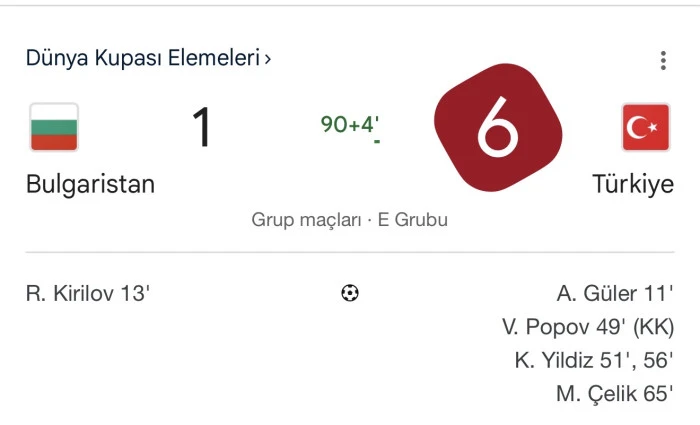
Task: Click the Grup maçları label
Action: click(306, 220)
